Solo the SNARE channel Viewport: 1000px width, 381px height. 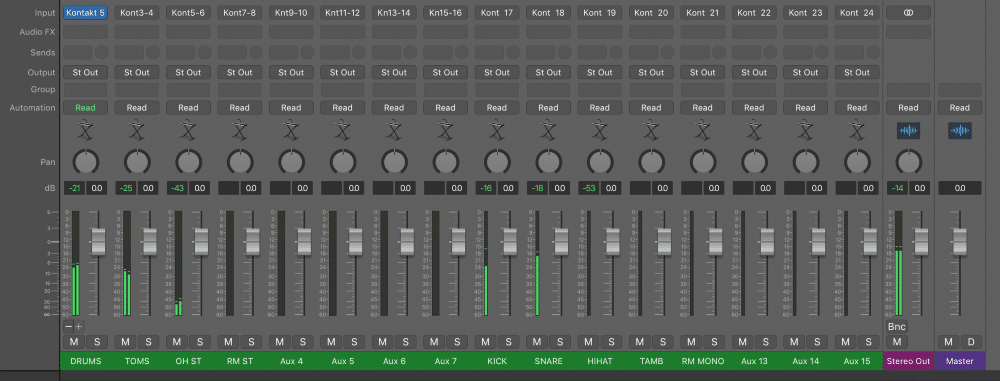click(560, 342)
